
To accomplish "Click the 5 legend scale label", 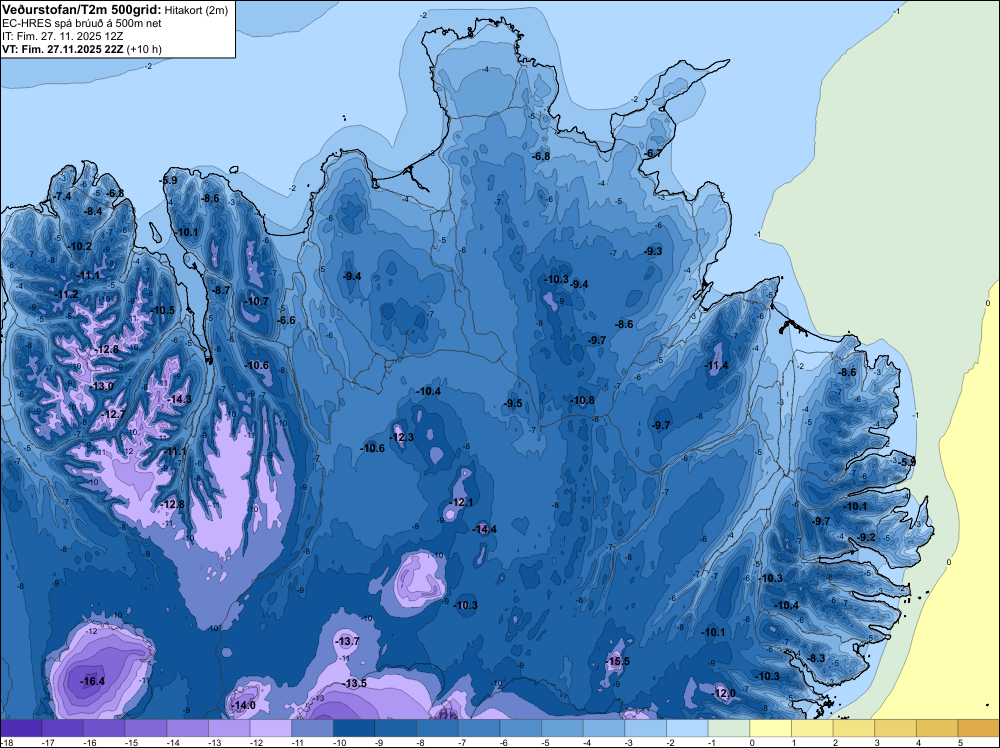I will click(960, 742).
